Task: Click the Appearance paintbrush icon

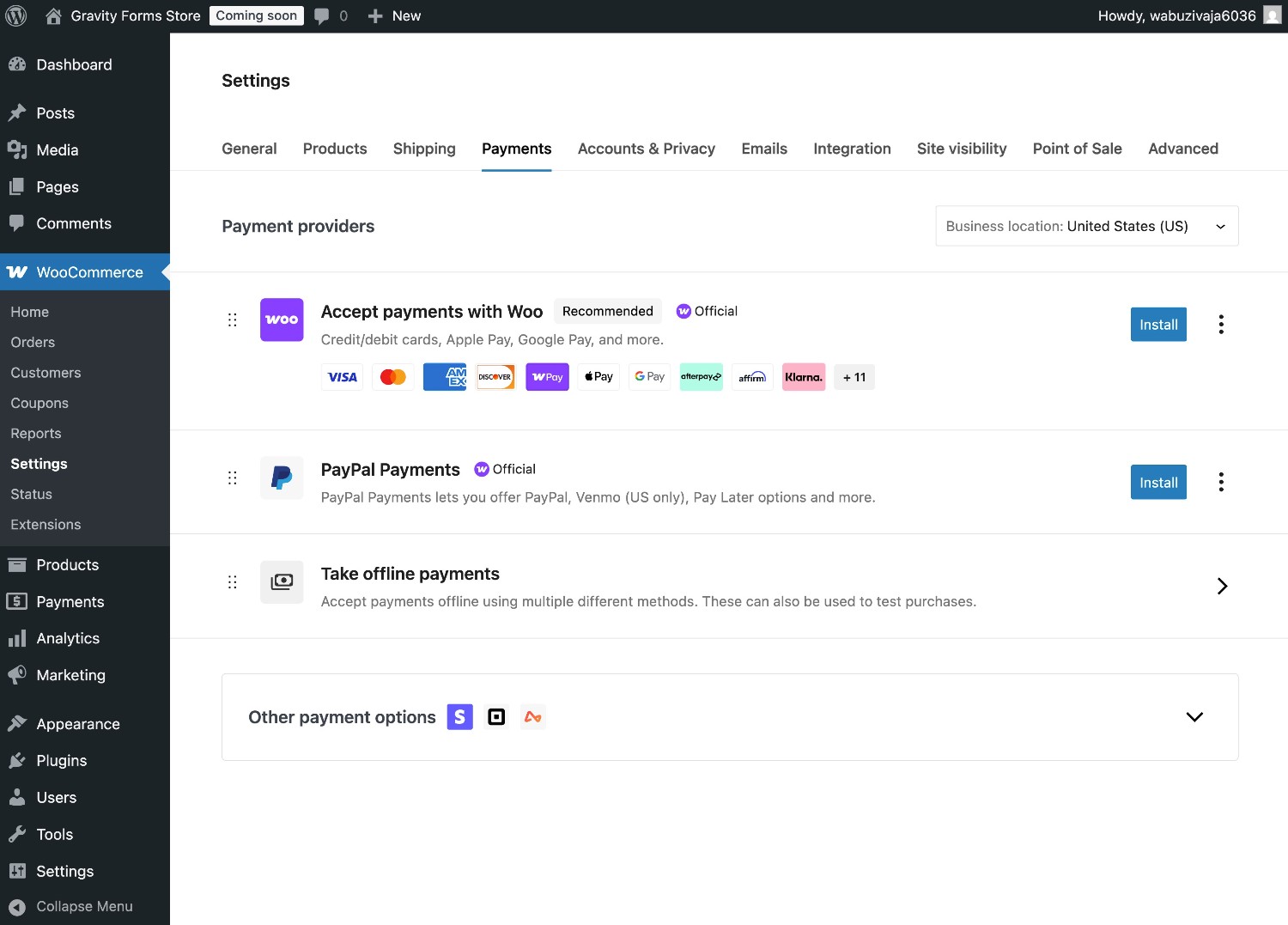Action: point(17,724)
